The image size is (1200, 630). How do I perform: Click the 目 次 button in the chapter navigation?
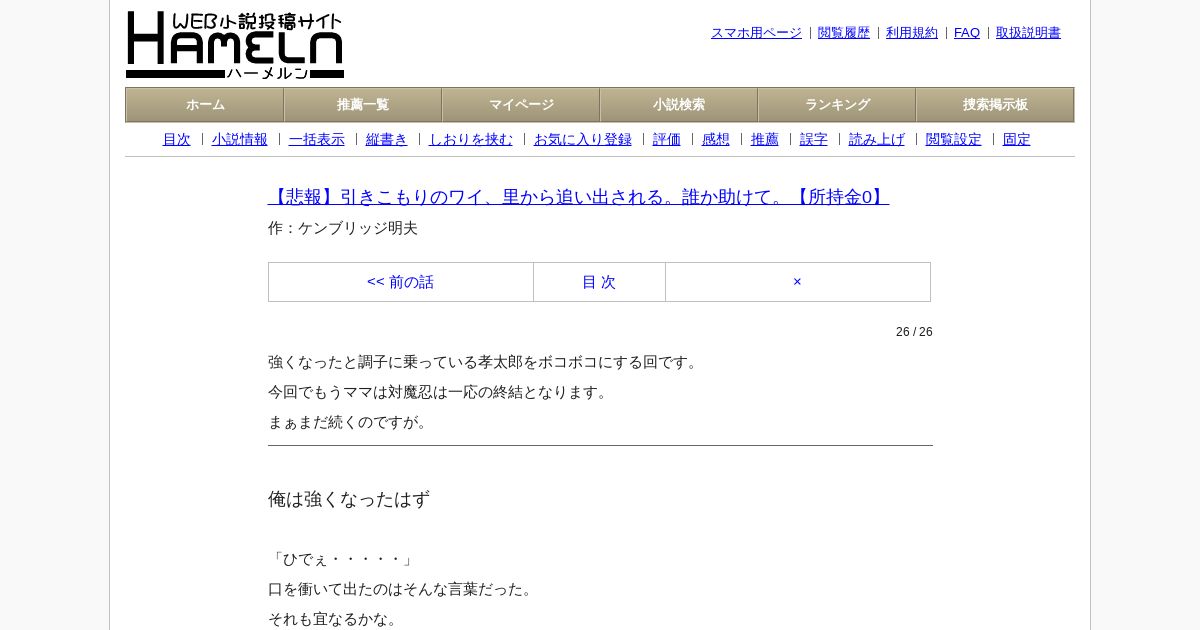599,282
